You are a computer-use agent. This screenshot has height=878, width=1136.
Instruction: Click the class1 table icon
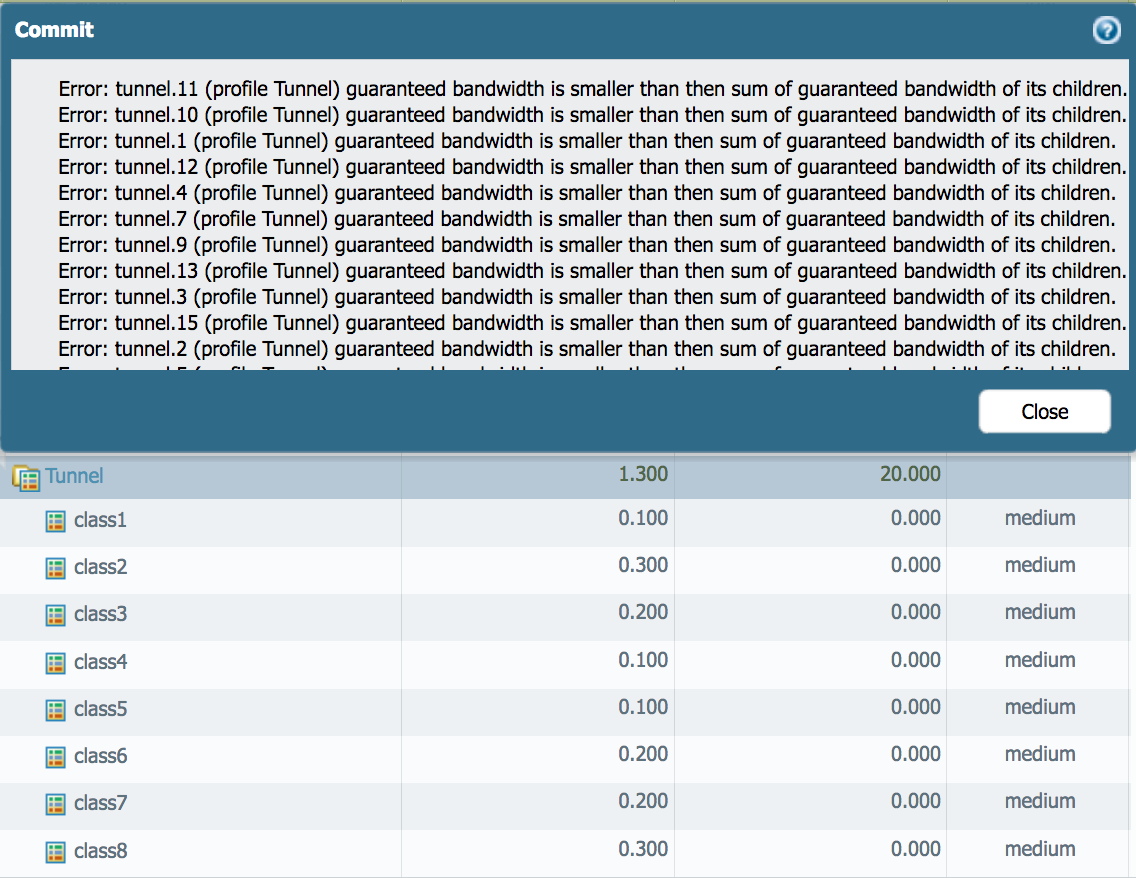55,521
